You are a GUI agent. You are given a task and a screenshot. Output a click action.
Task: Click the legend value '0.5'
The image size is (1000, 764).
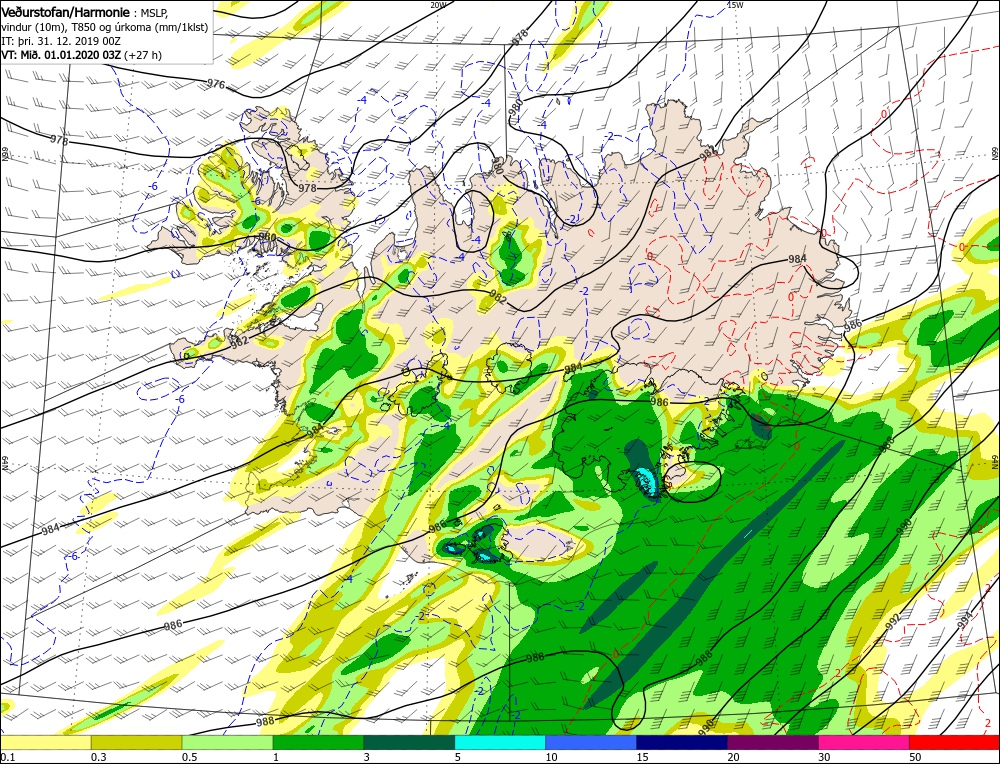189,757
